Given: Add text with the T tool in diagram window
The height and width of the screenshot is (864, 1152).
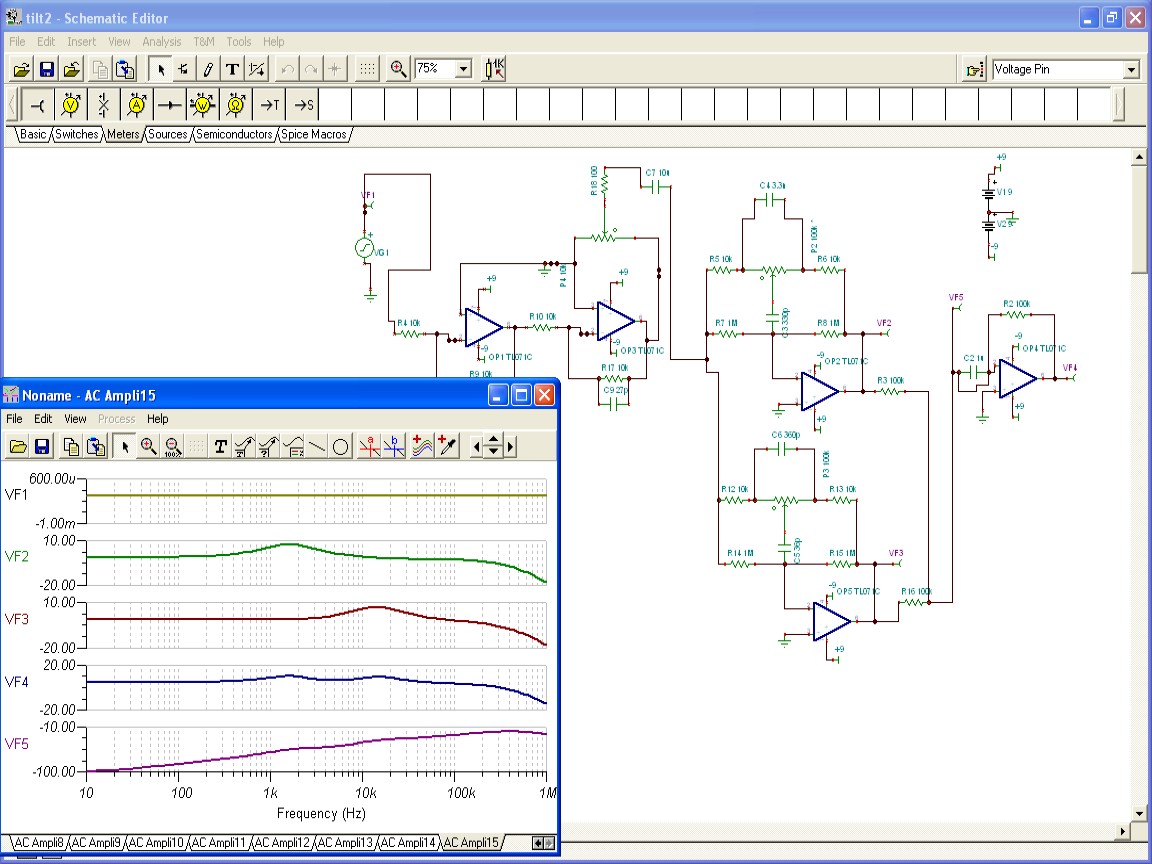Looking at the screenshot, I should click(220, 447).
